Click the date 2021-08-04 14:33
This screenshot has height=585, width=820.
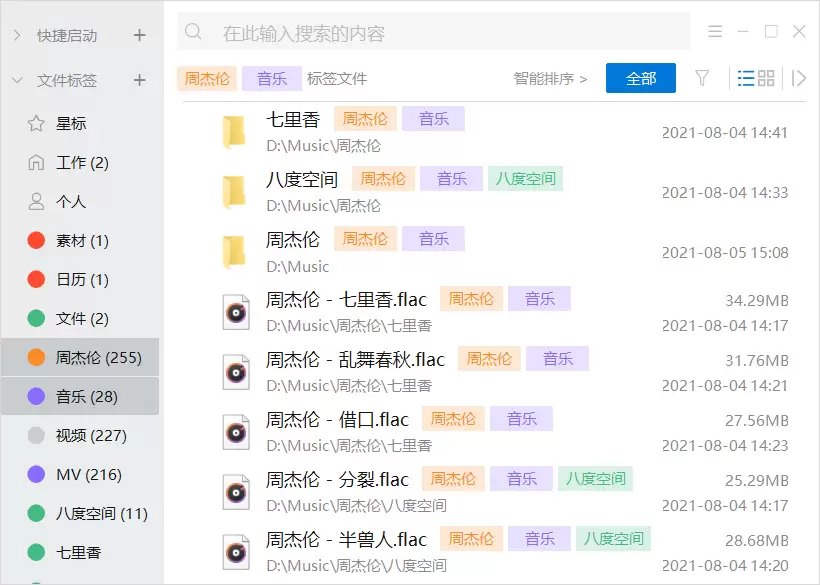[x=725, y=193]
